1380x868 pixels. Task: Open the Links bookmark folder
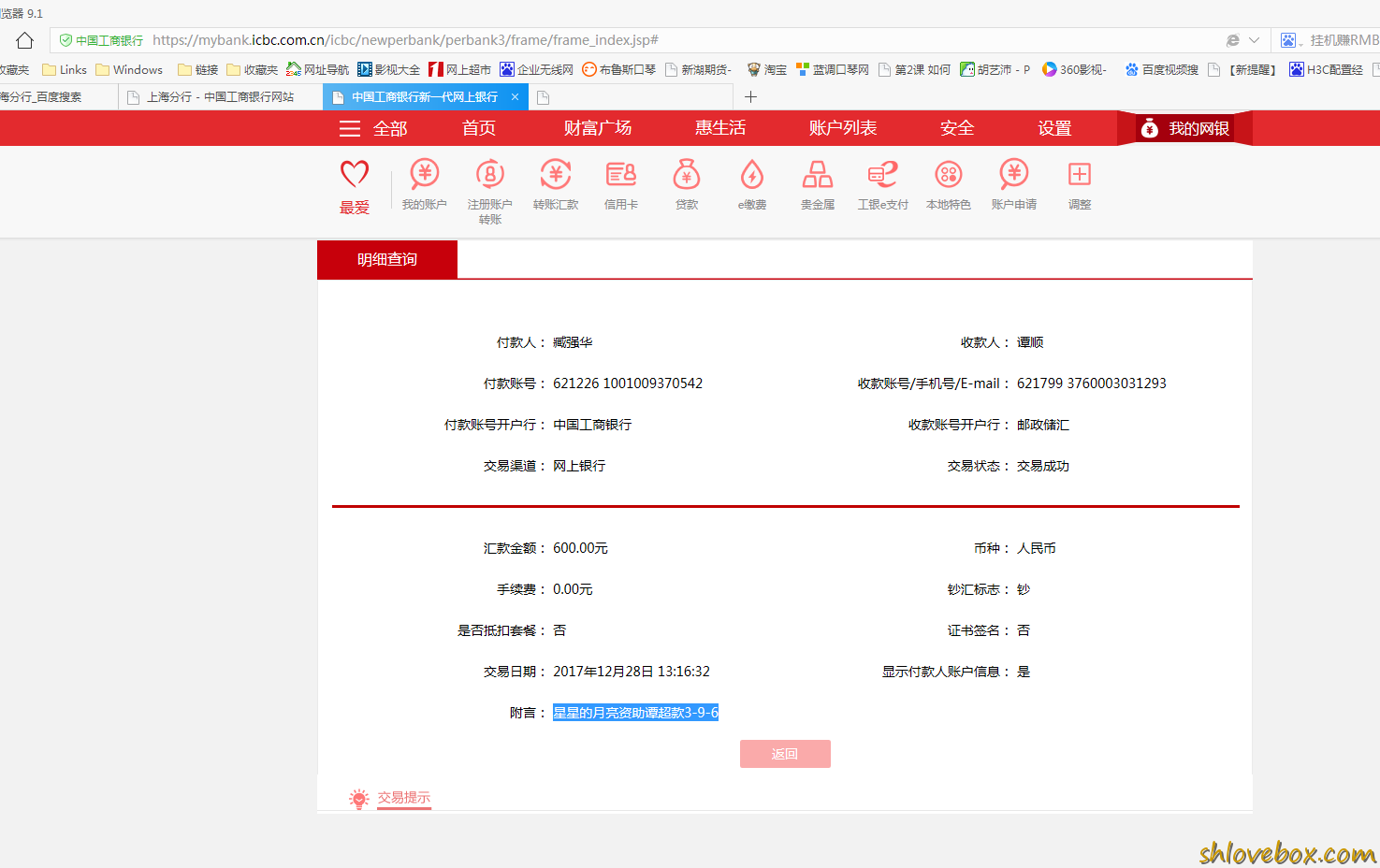coord(65,69)
